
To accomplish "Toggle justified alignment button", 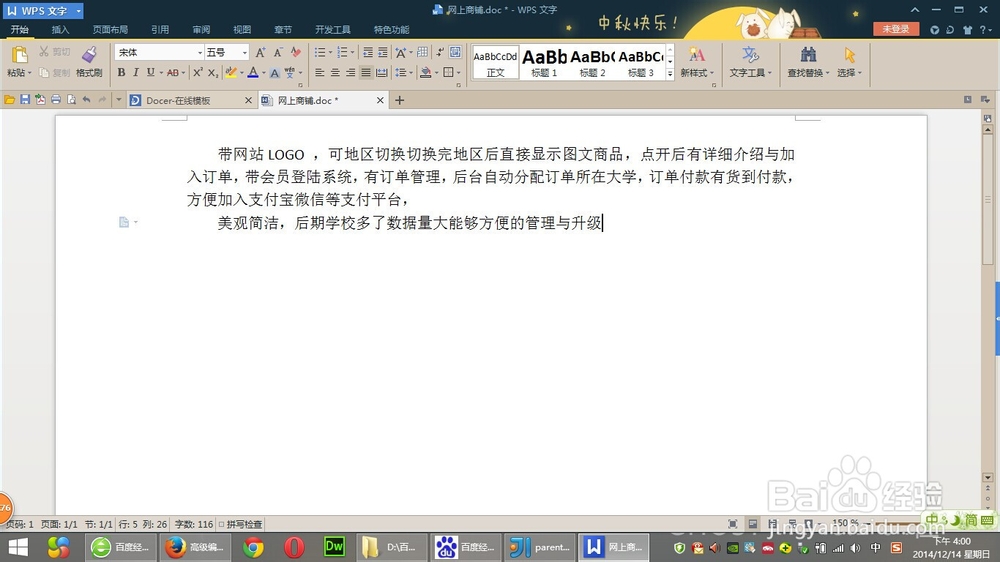I will [x=365, y=73].
